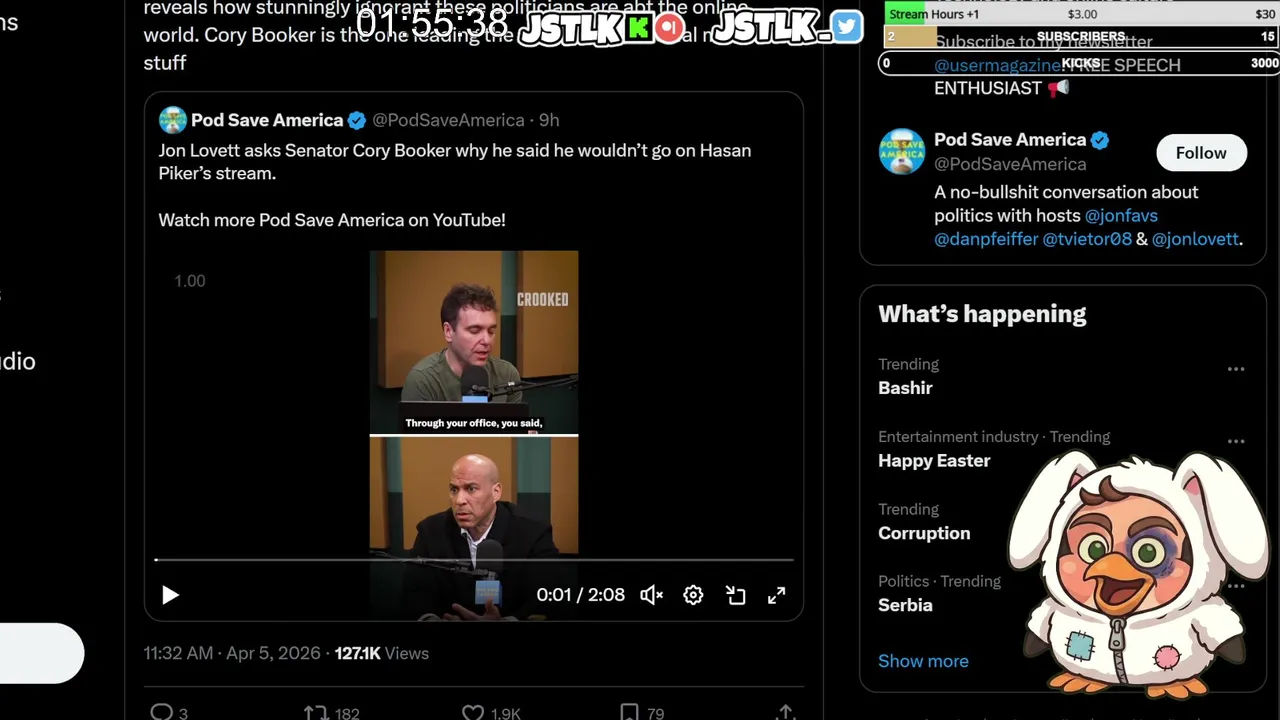Open @danpfeiffer mention link
Viewport: 1280px width, 720px height.
click(x=986, y=239)
